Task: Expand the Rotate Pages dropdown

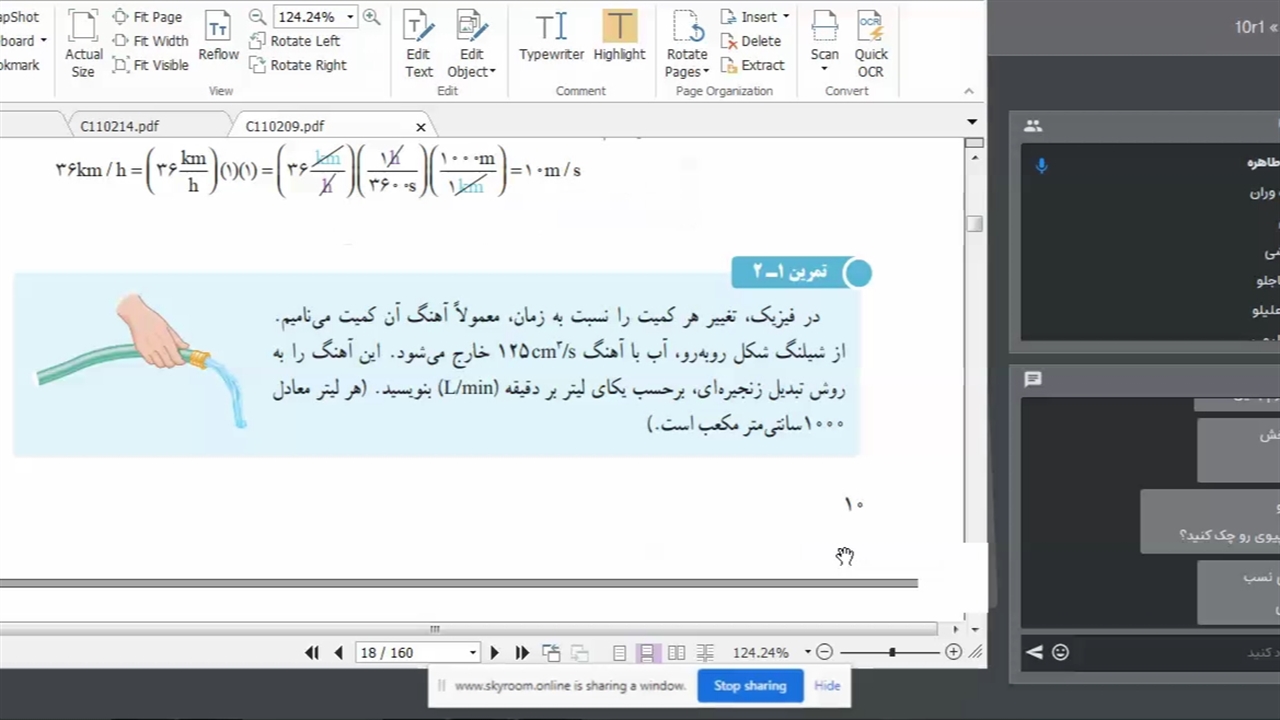Action: click(x=687, y=62)
